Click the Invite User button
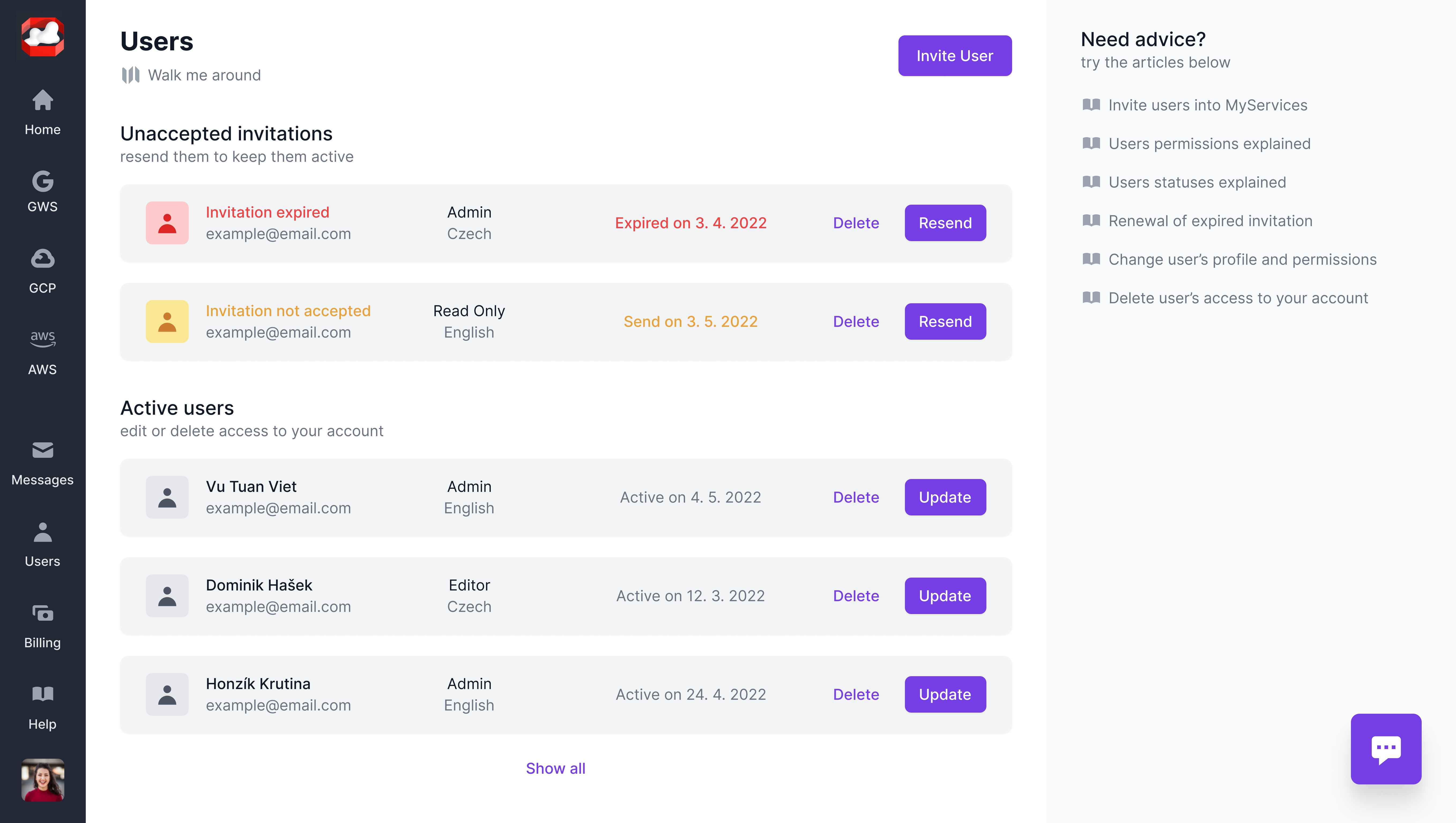The image size is (1456, 823). click(954, 55)
